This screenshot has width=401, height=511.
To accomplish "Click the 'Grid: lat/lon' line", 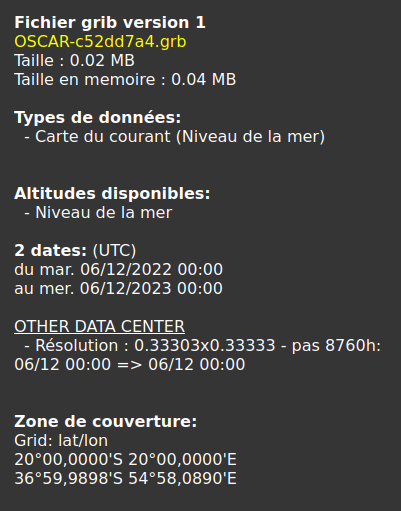I will [61, 441].
